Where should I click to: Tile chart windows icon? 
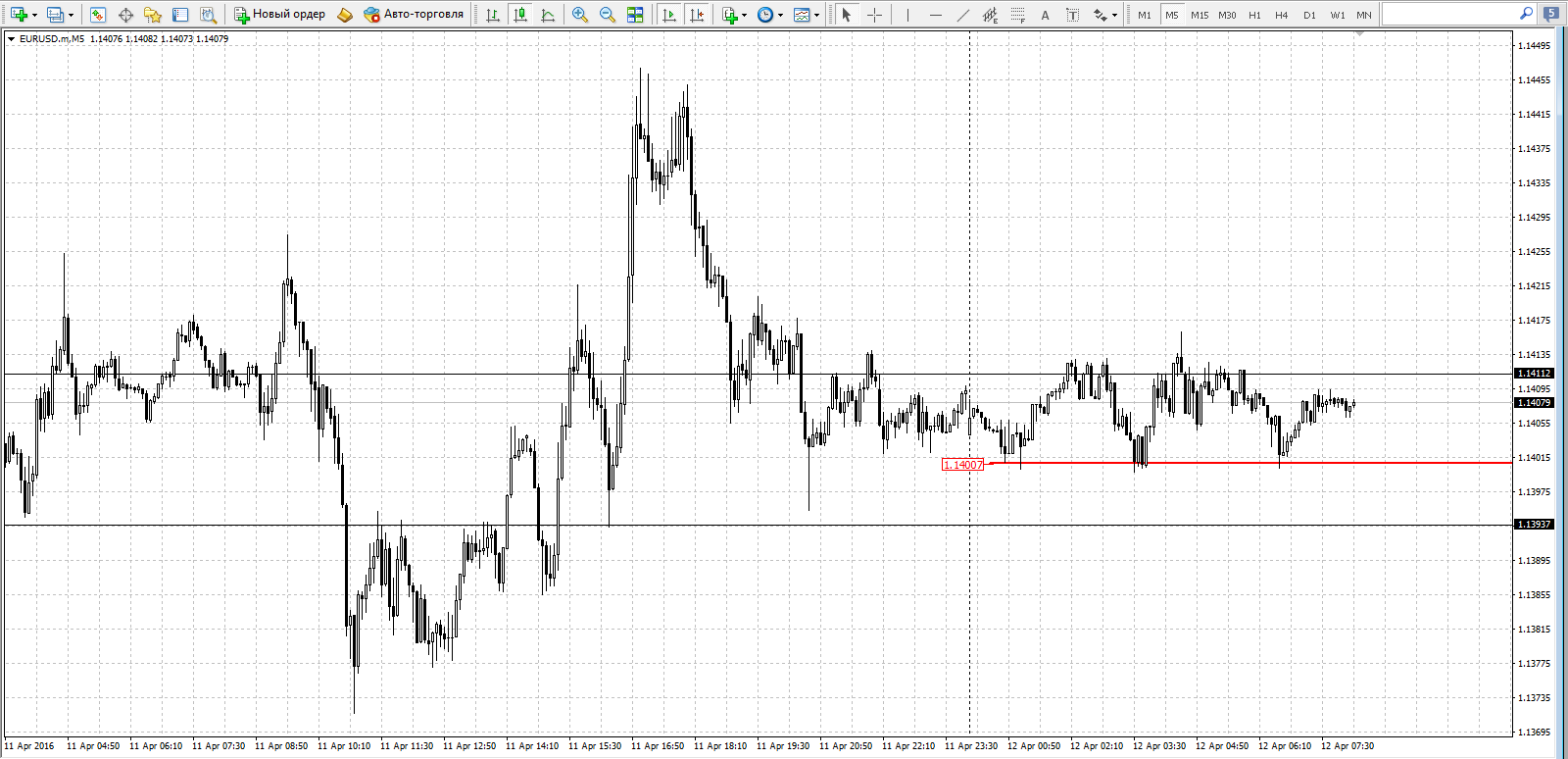(635, 15)
